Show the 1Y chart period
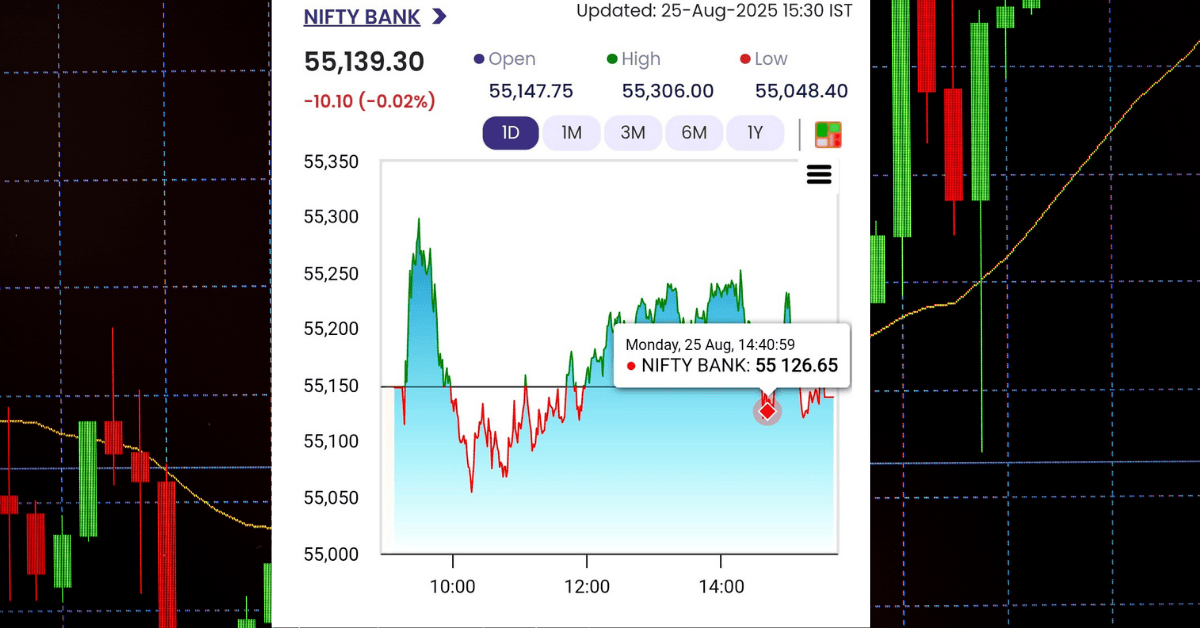Image resolution: width=1200 pixels, height=628 pixels. tap(755, 133)
